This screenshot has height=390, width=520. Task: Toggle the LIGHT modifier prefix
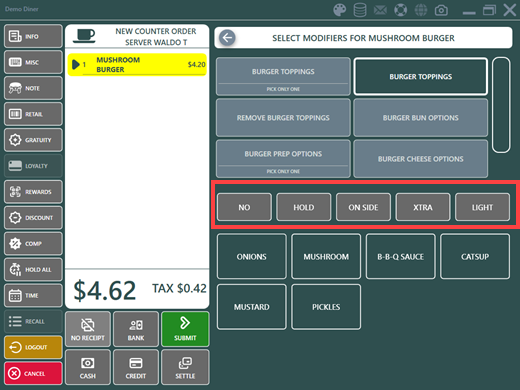(x=482, y=207)
